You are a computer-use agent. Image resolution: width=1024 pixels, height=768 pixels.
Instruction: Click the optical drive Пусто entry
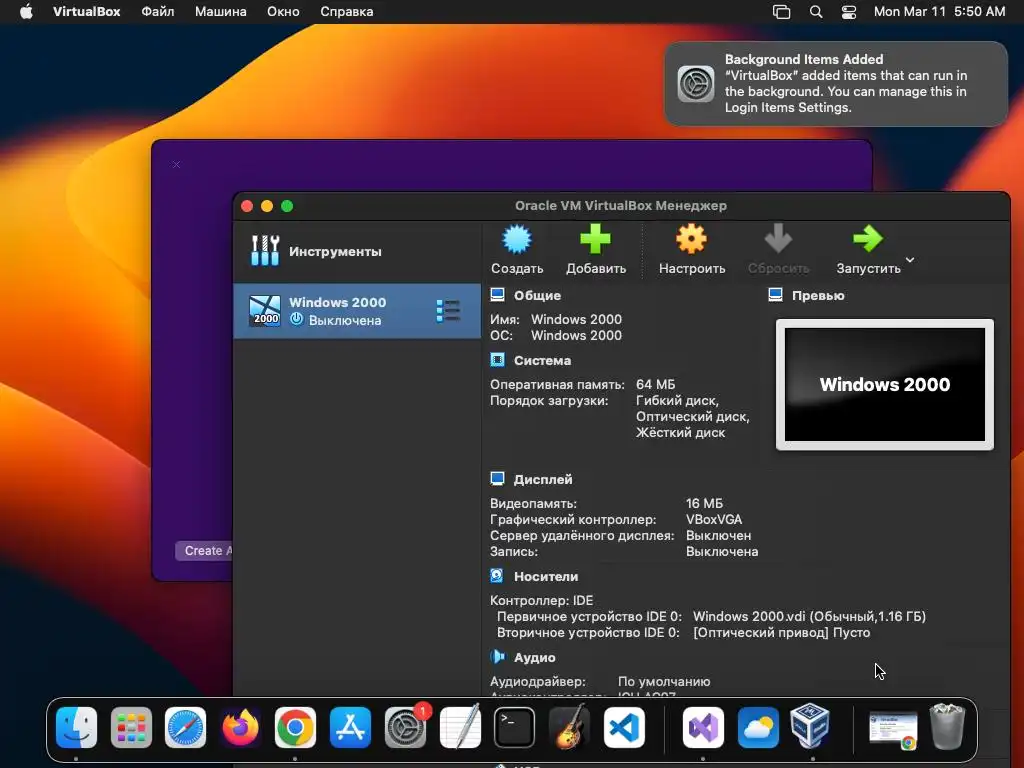(x=781, y=633)
